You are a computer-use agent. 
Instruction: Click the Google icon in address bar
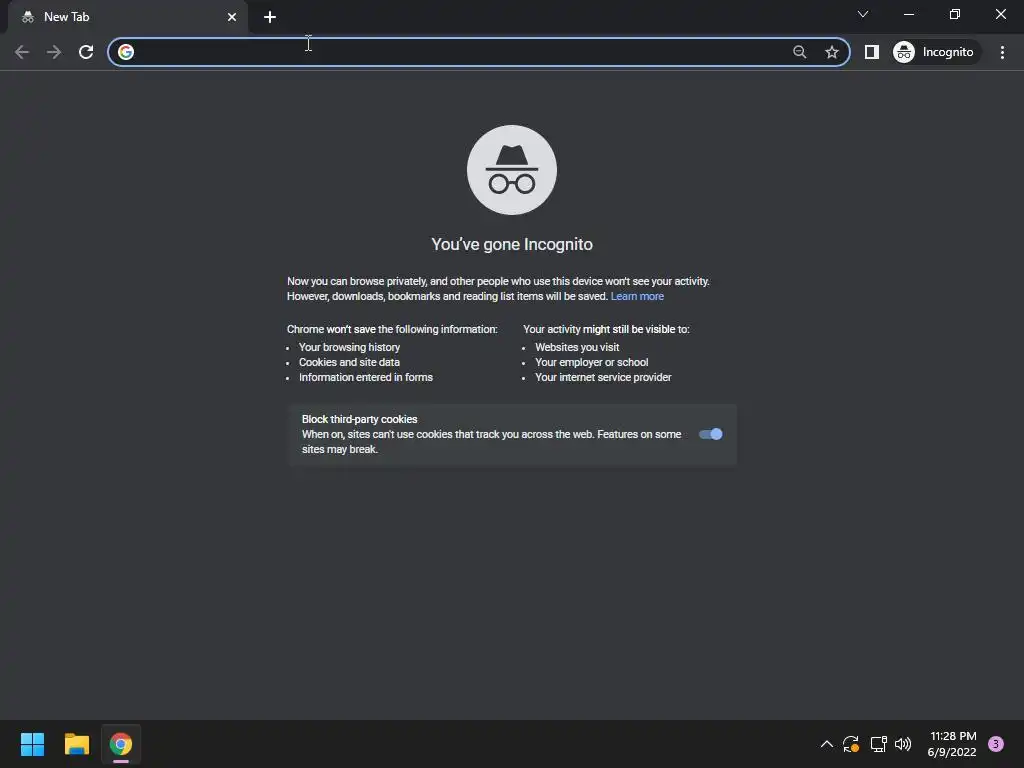coord(126,52)
